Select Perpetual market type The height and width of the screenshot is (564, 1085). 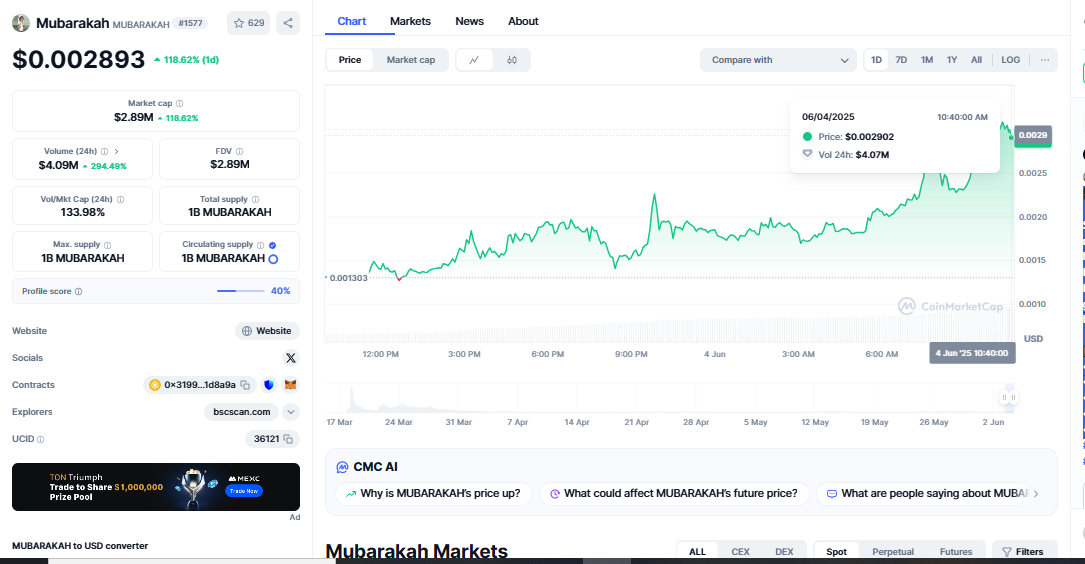(x=893, y=552)
